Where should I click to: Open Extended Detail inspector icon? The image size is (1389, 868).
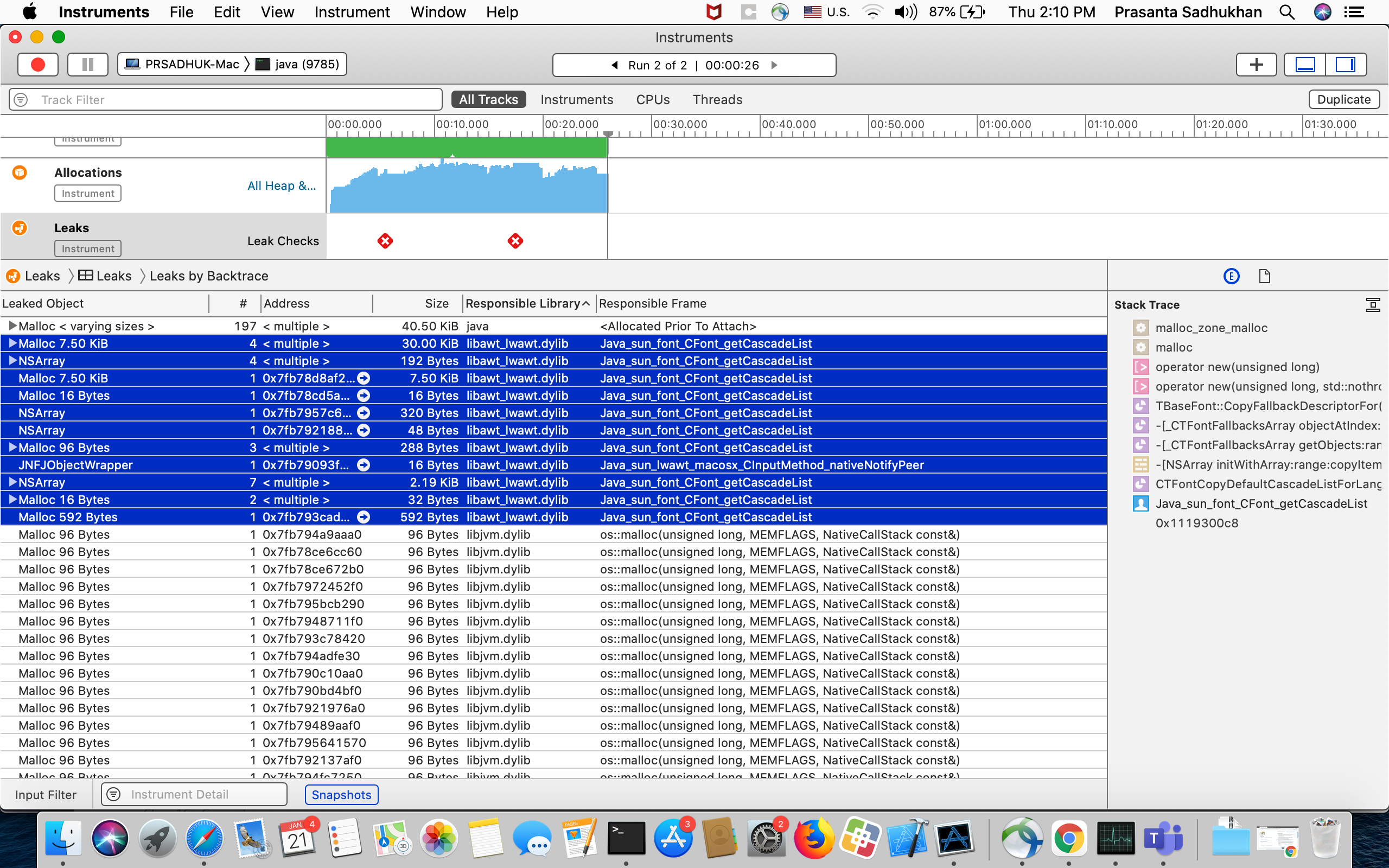[x=1231, y=276]
